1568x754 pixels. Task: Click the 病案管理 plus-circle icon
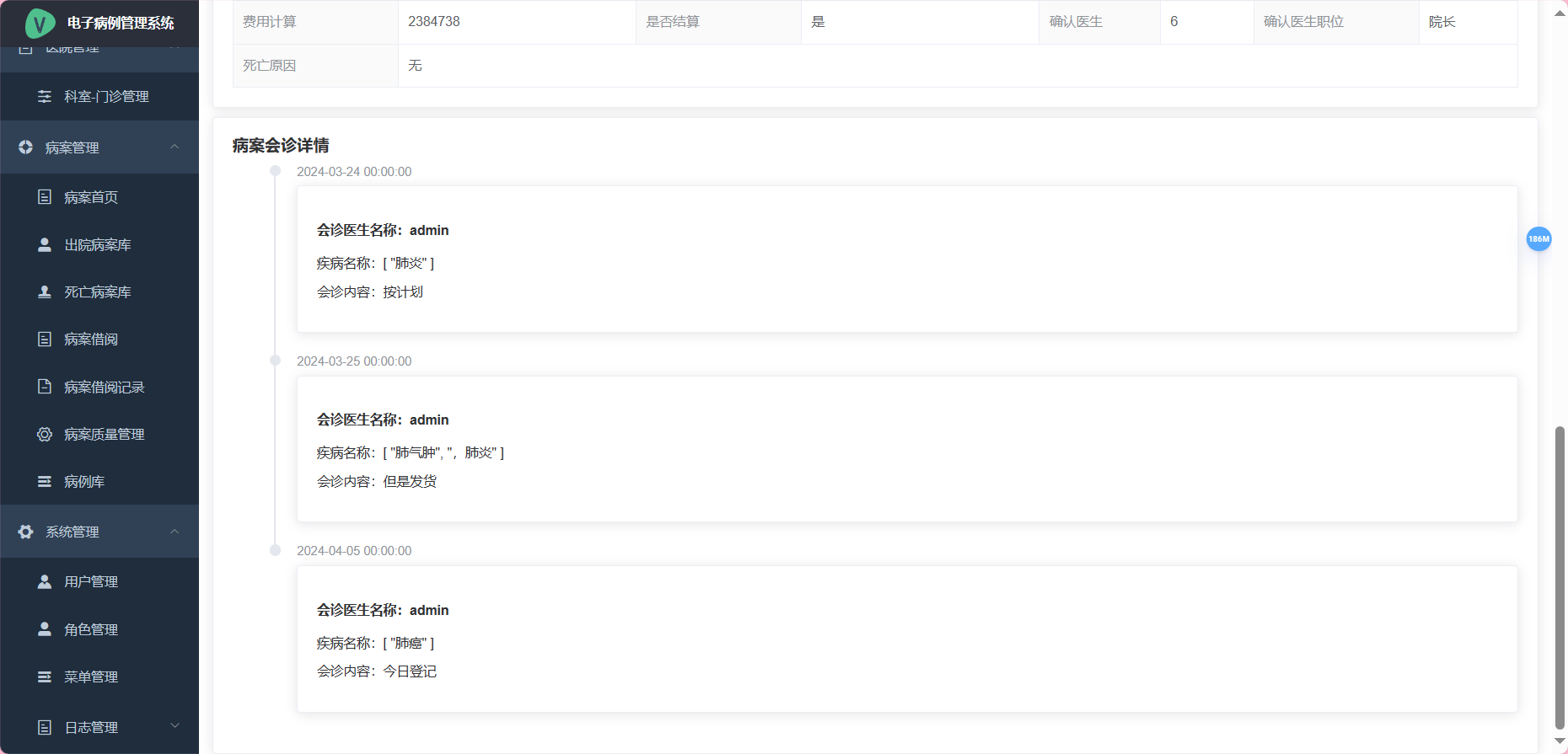[26, 147]
